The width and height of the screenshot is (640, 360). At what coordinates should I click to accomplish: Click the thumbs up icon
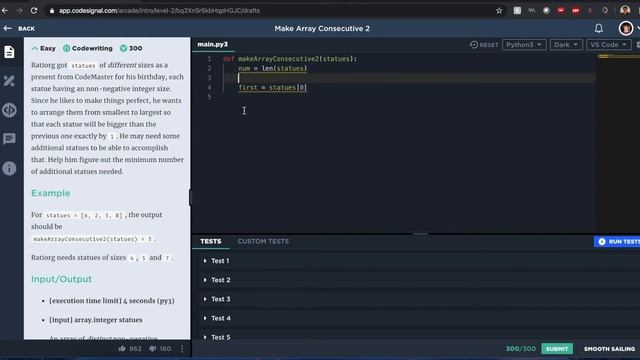pyautogui.click(x=122, y=349)
